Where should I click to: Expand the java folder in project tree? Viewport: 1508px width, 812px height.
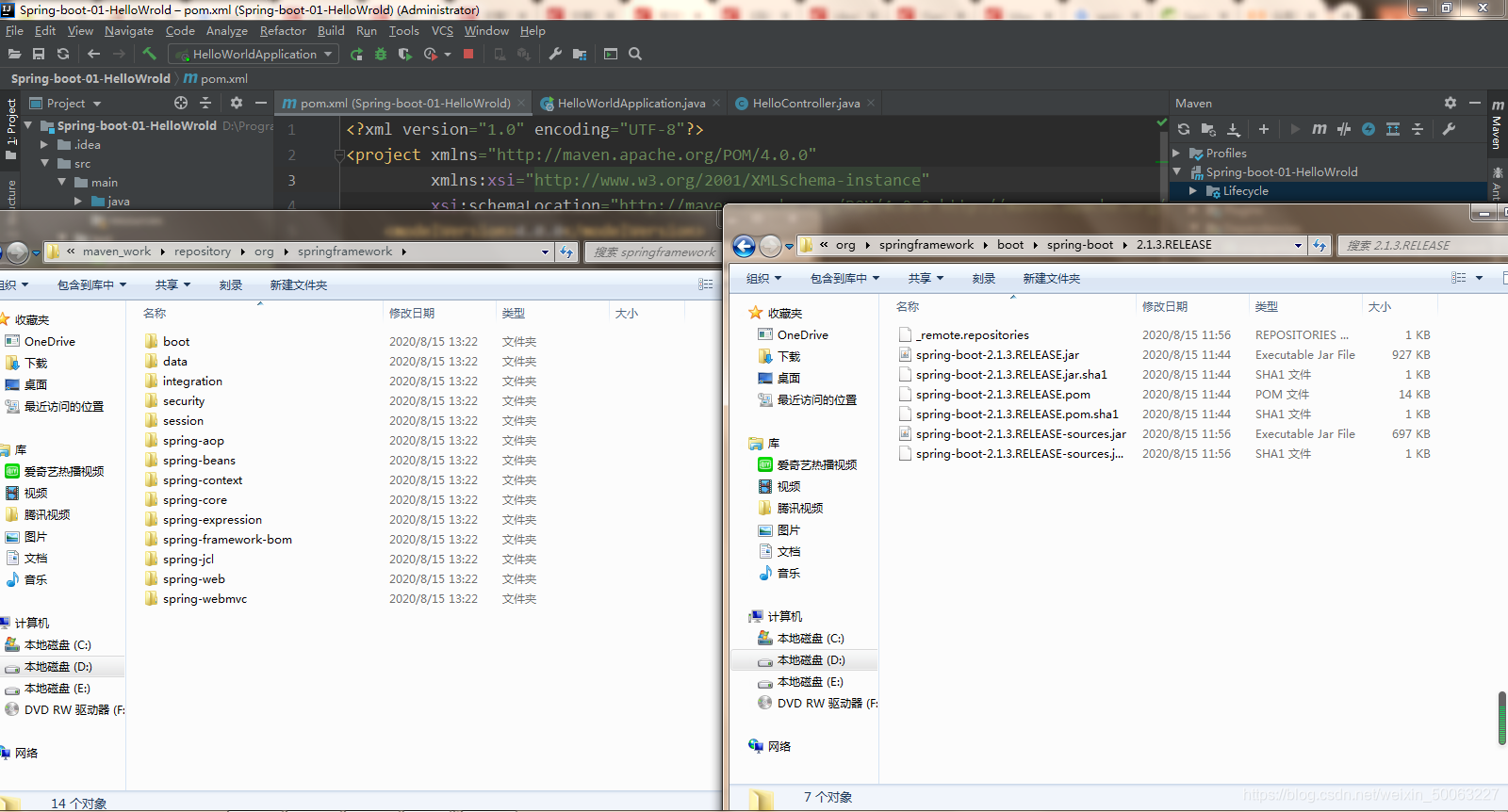coord(78,202)
